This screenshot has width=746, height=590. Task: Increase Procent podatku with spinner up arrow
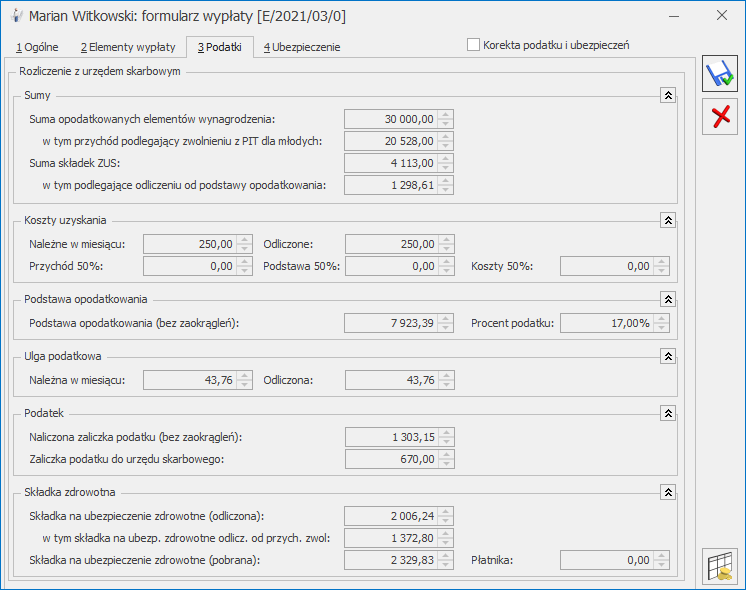pos(661,319)
